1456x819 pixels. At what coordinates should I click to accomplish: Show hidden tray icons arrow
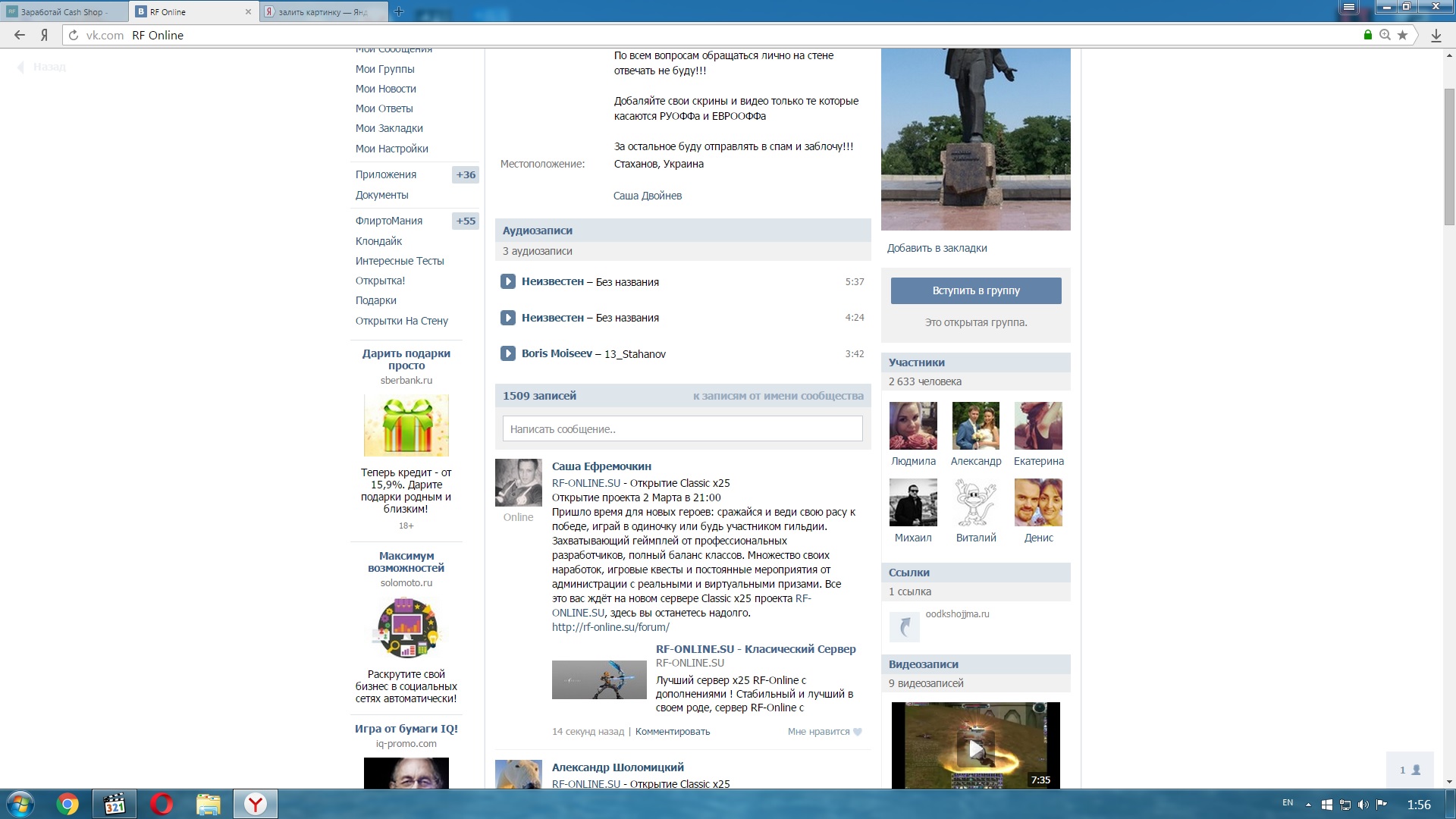tap(1308, 805)
